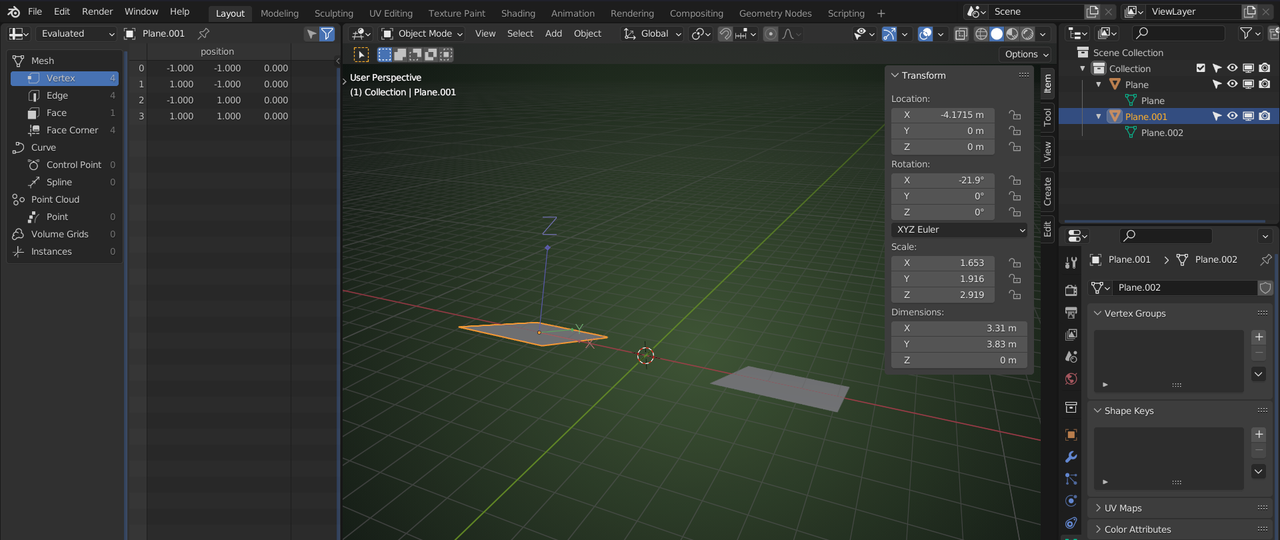Open the World properties tab
The height and width of the screenshot is (540, 1280).
tap(1071, 379)
